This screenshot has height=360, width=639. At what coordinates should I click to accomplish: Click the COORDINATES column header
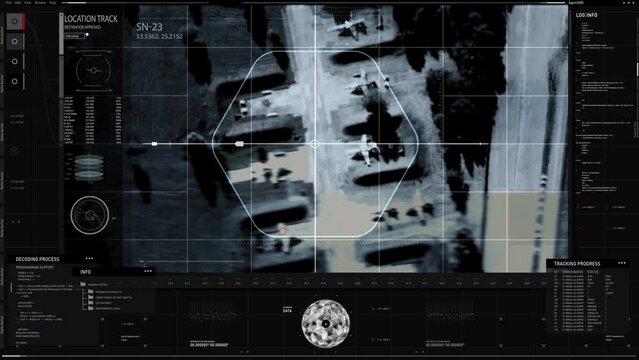[572, 272]
